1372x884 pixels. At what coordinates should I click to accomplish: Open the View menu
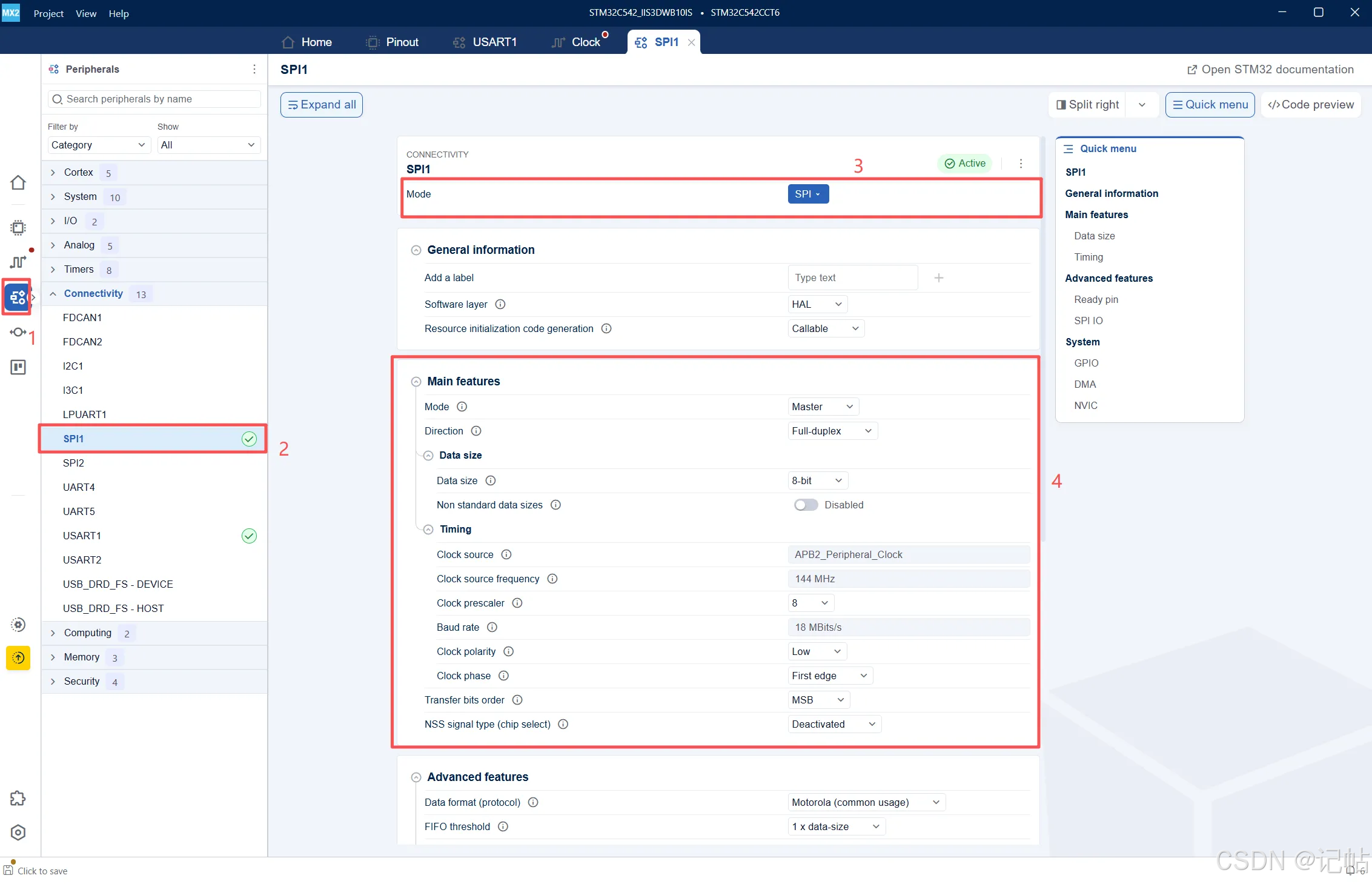[x=86, y=13]
